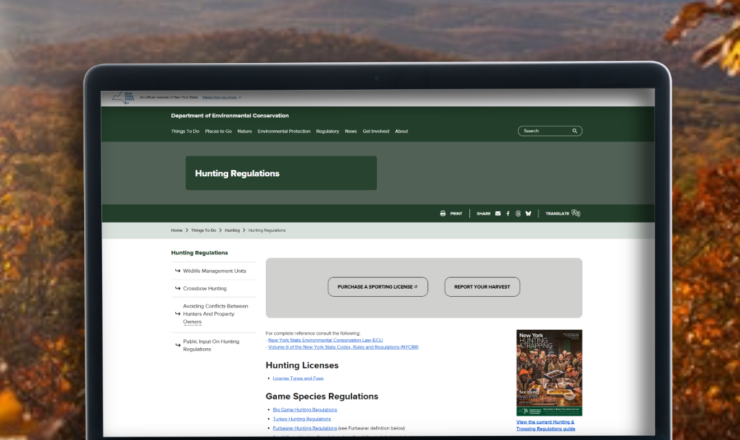Click Hunting & Trapping guide cover thumbnail
Screen dimensions: 740x440
pyautogui.click(x=549, y=373)
